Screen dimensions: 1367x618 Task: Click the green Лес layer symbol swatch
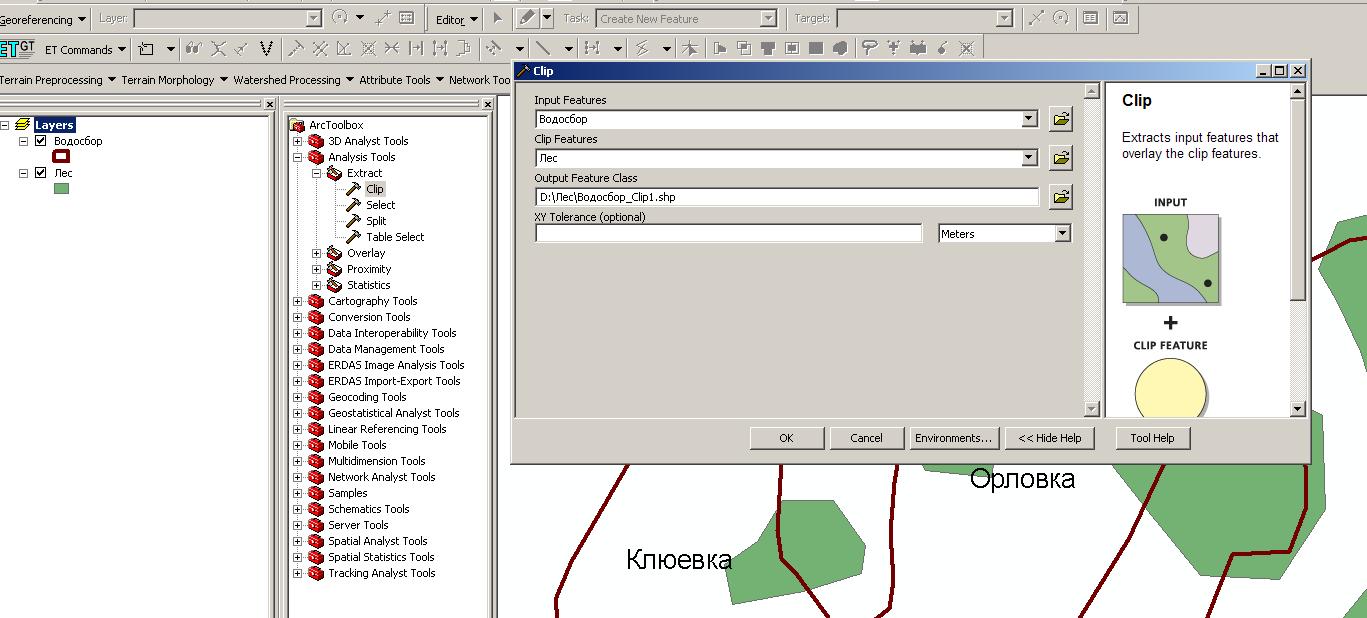click(61, 188)
